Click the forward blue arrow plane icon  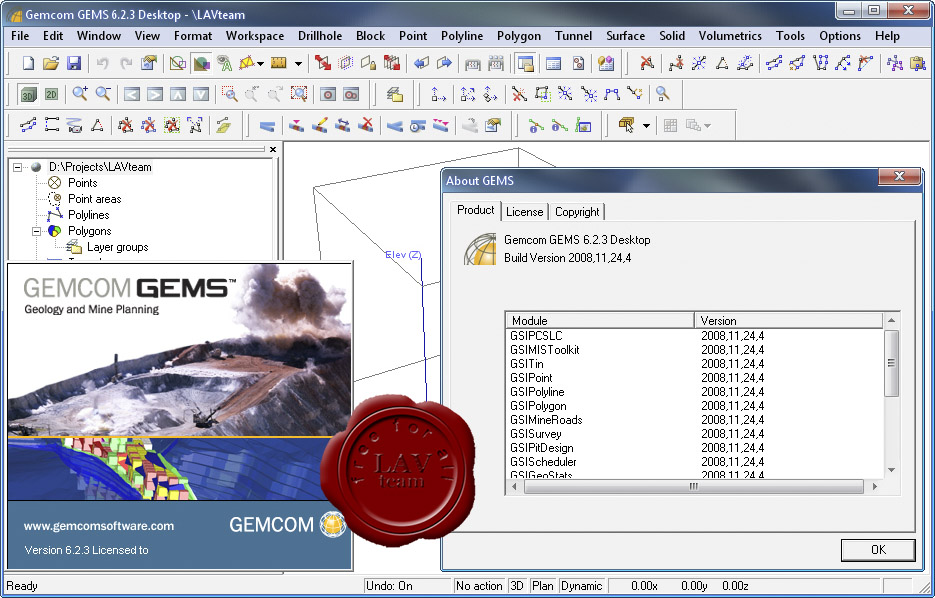[x=444, y=63]
